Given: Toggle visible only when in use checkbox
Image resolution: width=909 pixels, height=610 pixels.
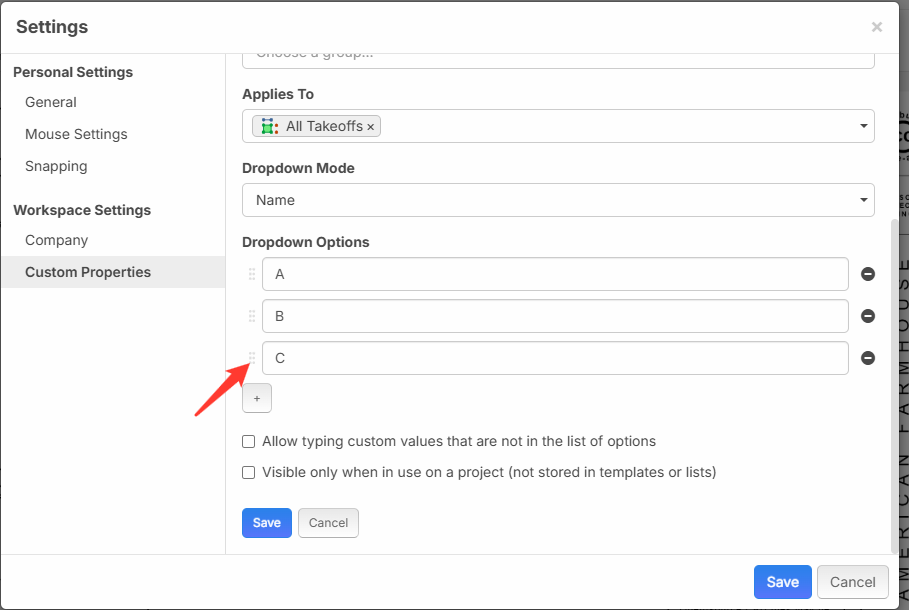Looking at the screenshot, I should [x=248, y=472].
